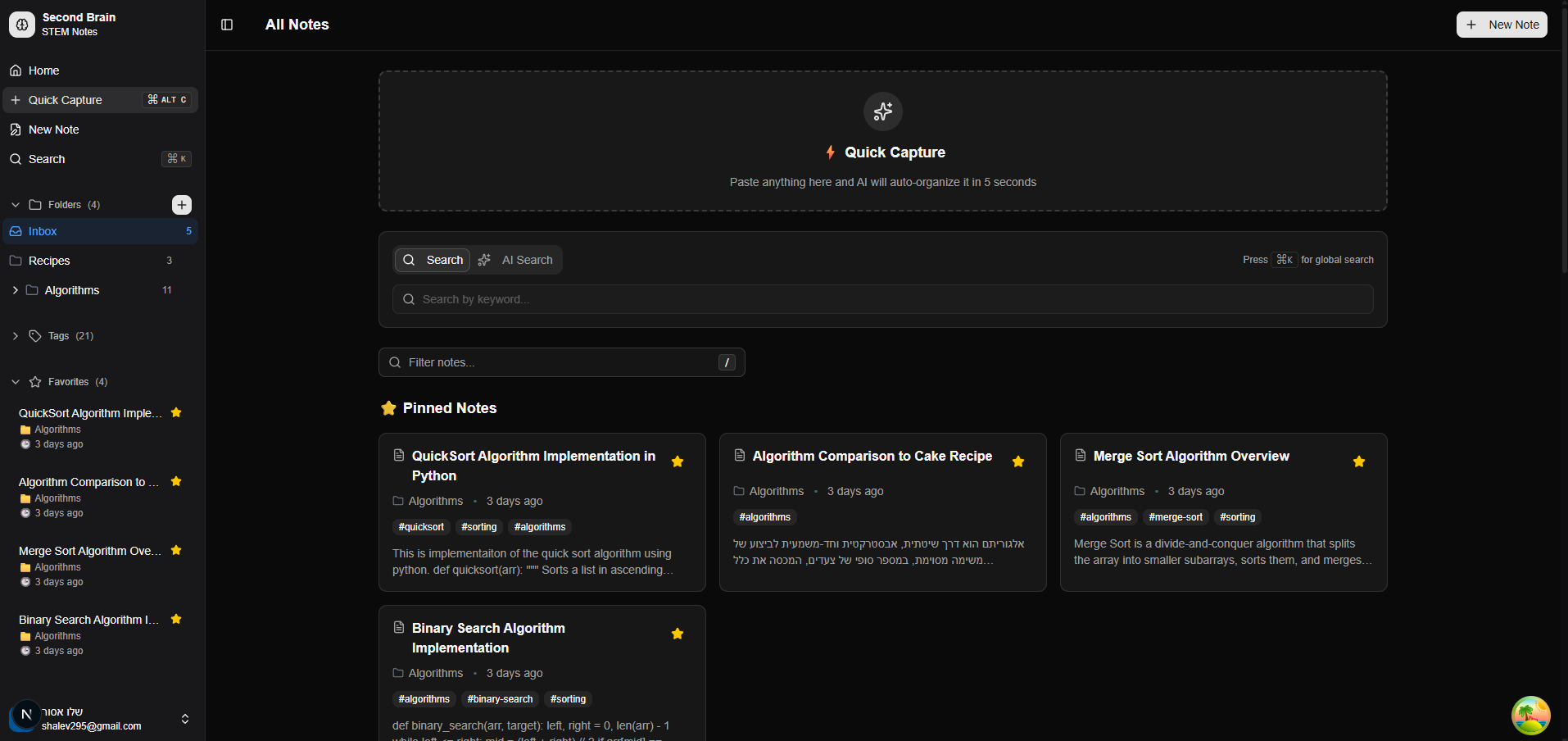Click the plus icon to create a new folder
The image size is (1568, 741).
[x=181, y=204]
